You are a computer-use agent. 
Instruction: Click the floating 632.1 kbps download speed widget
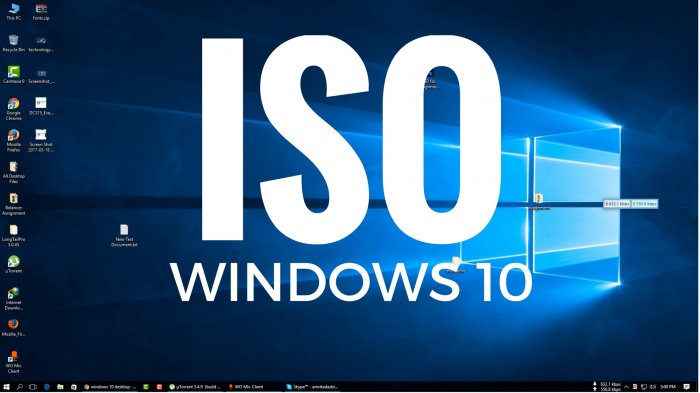tap(617, 204)
